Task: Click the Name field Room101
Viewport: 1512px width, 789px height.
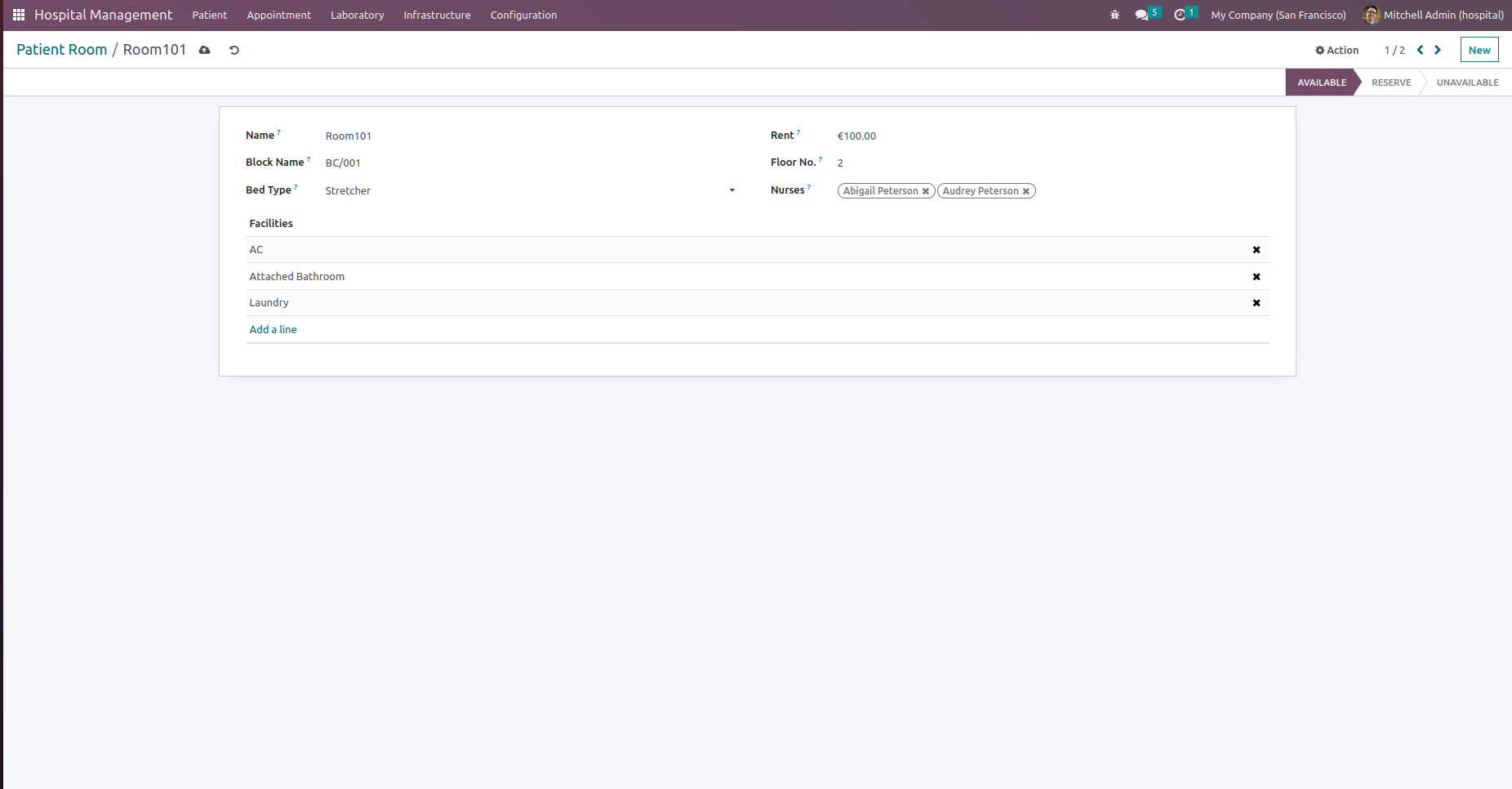Action: (x=530, y=136)
